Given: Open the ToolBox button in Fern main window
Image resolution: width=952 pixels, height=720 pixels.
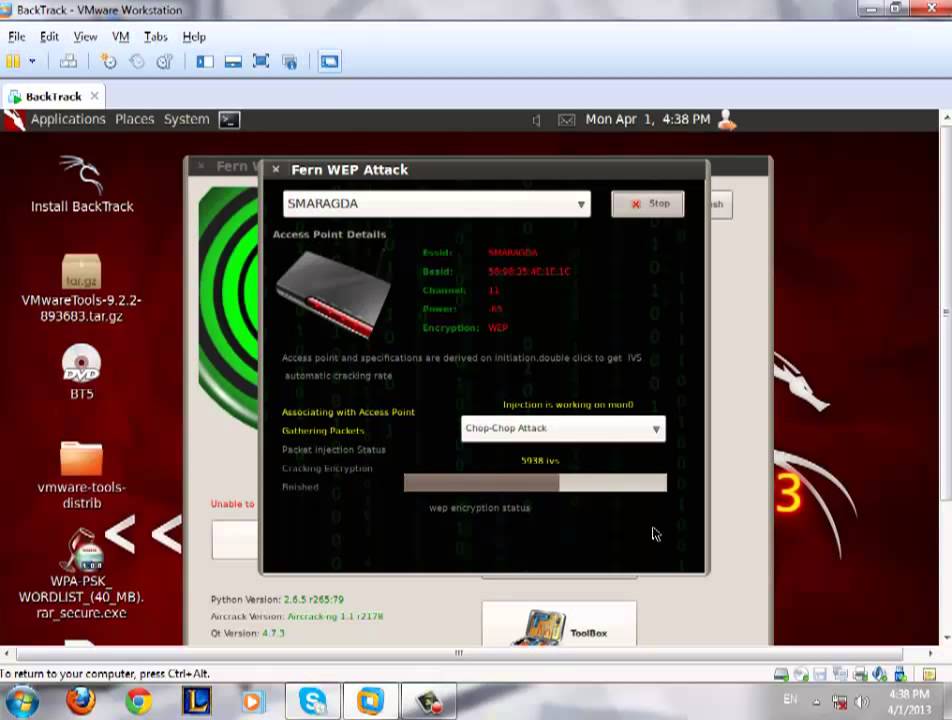Looking at the screenshot, I should pos(559,624).
